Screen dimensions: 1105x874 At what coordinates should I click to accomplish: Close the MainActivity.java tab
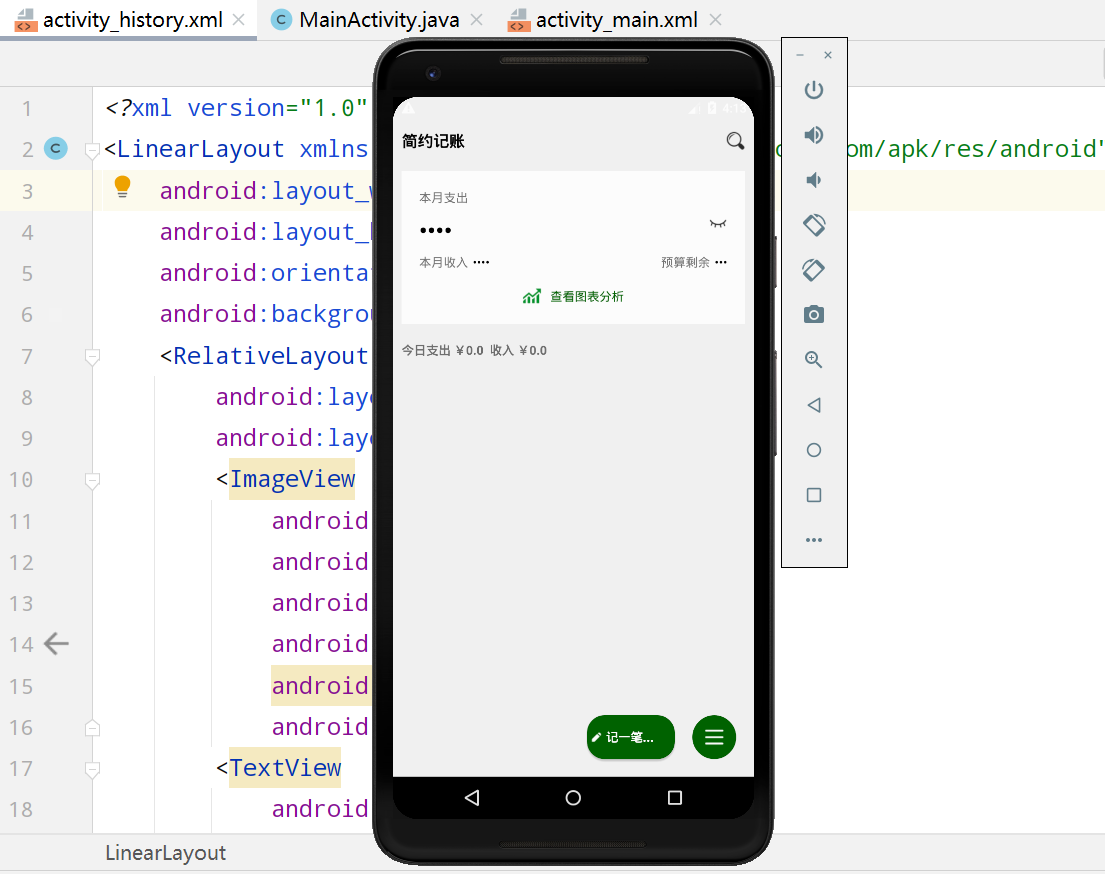(476, 20)
